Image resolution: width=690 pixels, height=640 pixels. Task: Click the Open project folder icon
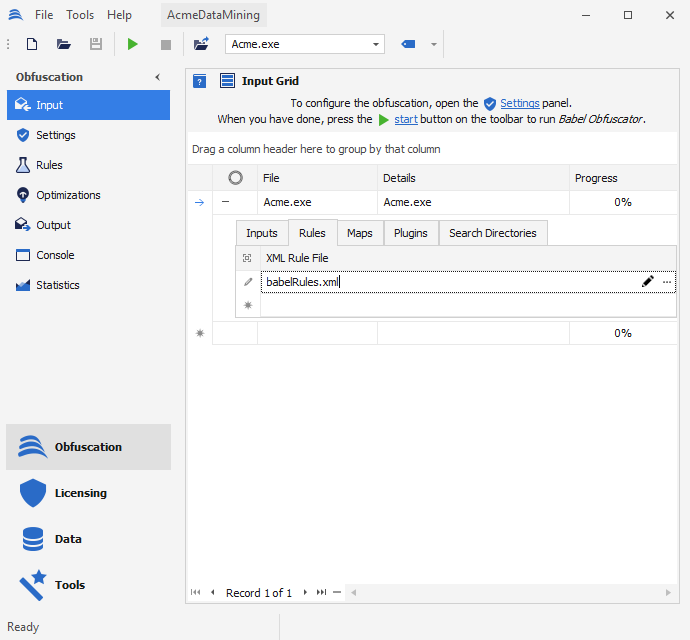[x=64, y=44]
